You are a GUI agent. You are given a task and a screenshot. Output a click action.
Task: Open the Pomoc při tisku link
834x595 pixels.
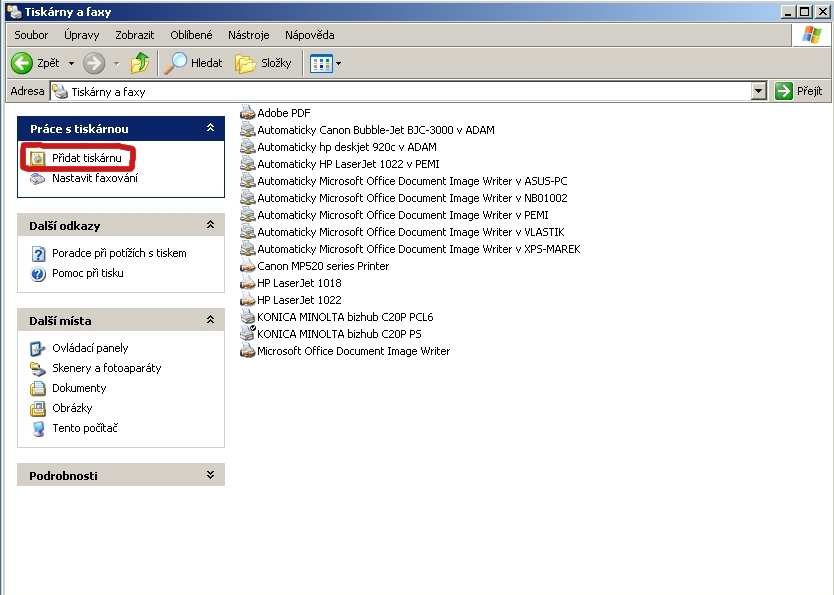pyautogui.click(x=88, y=273)
